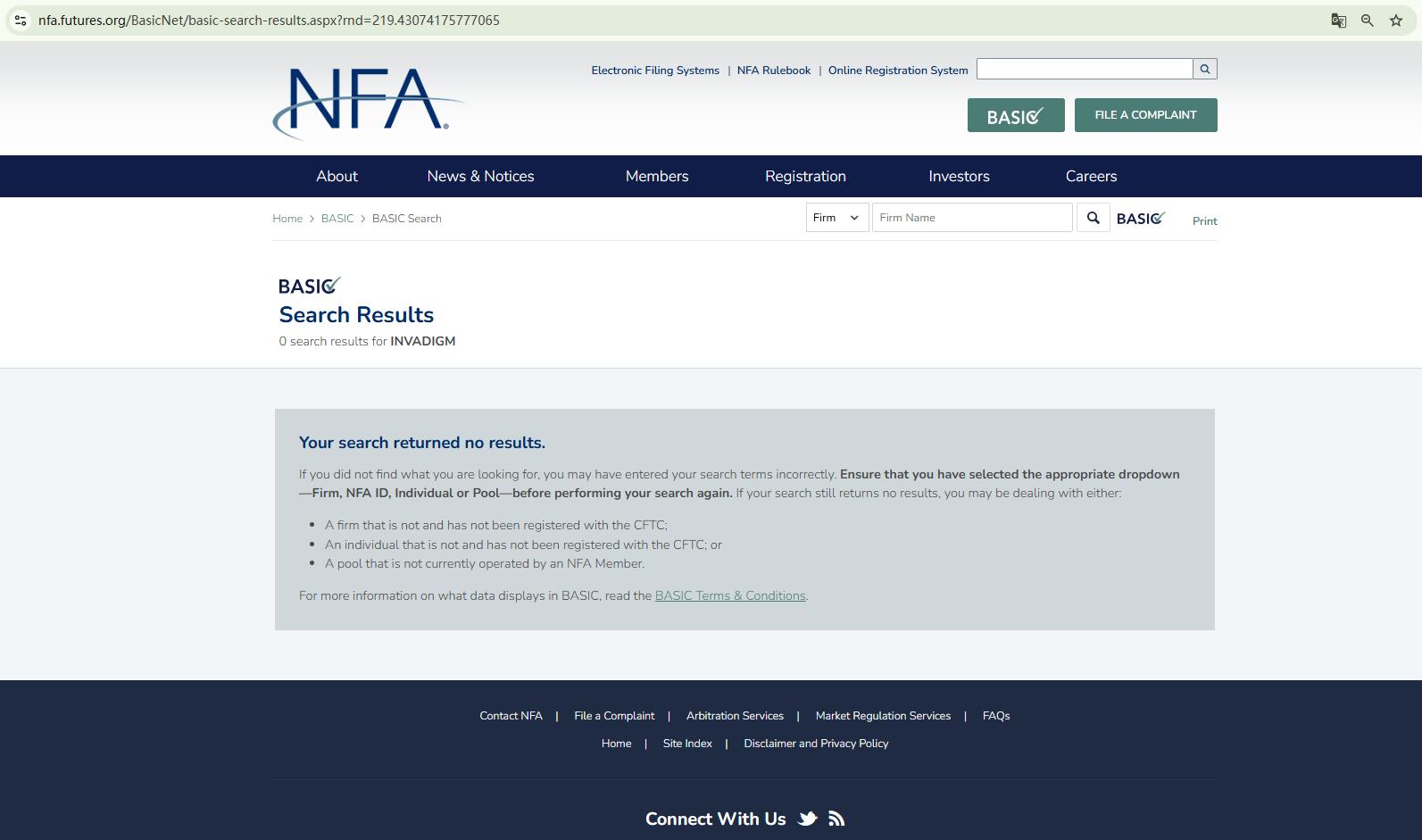This screenshot has width=1422, height=840.
Task: Bookmark this page with star icon
Action: pyautogui.click(x=1396, y=21)
